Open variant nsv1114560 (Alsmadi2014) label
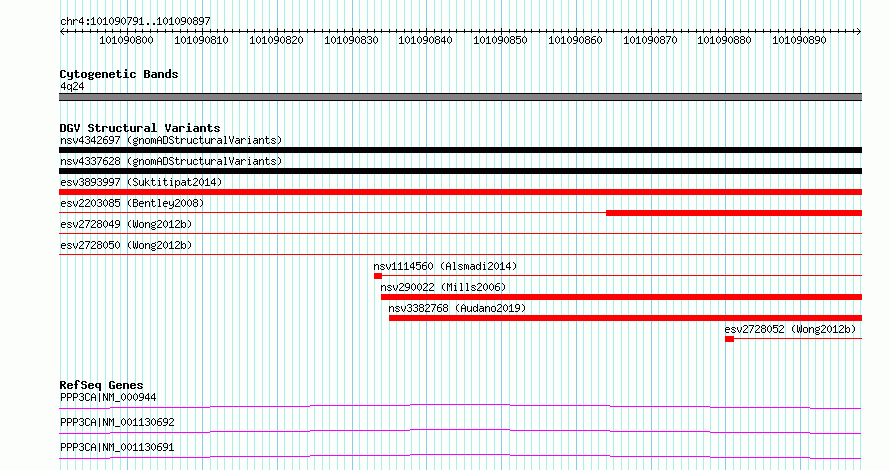Screen dimensions: 890x470 [445, 266]
